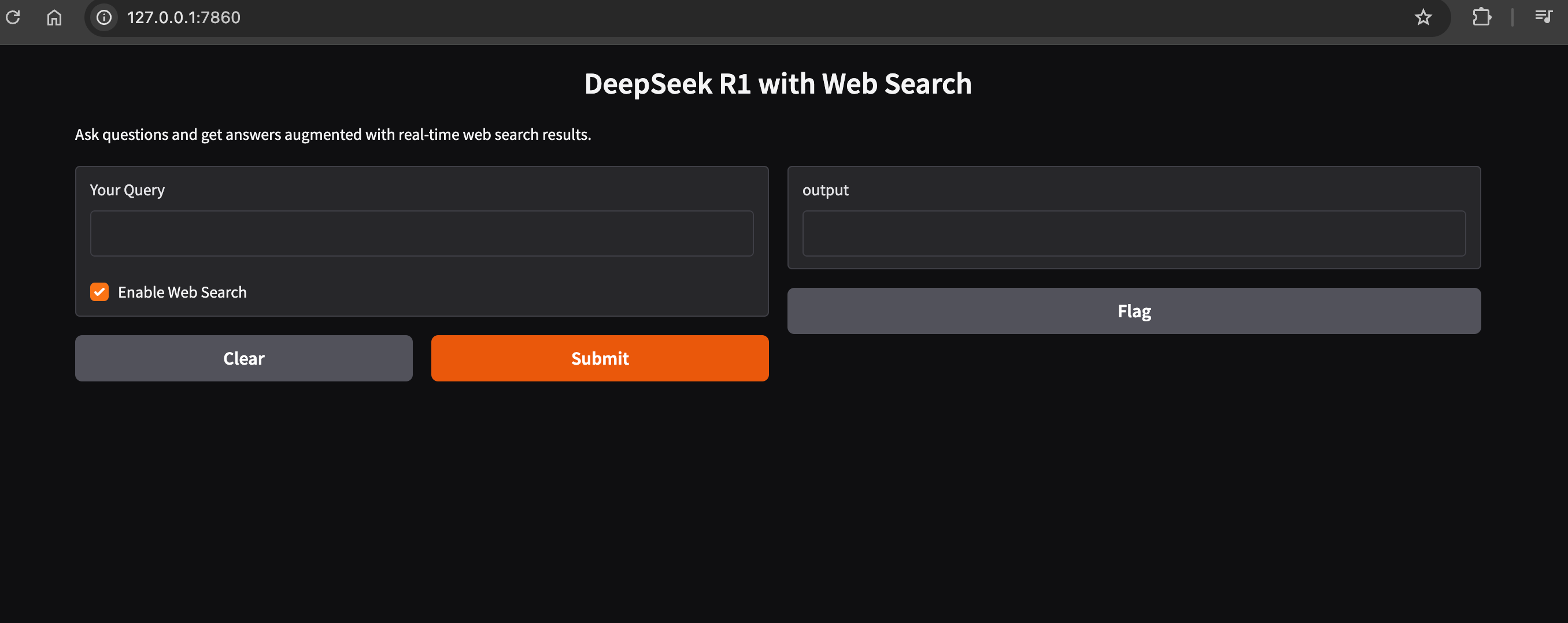The image size is (1568, 623).
Task: Go to the browser home page icon
Action: pyautogui.click(x=54, y=17)
